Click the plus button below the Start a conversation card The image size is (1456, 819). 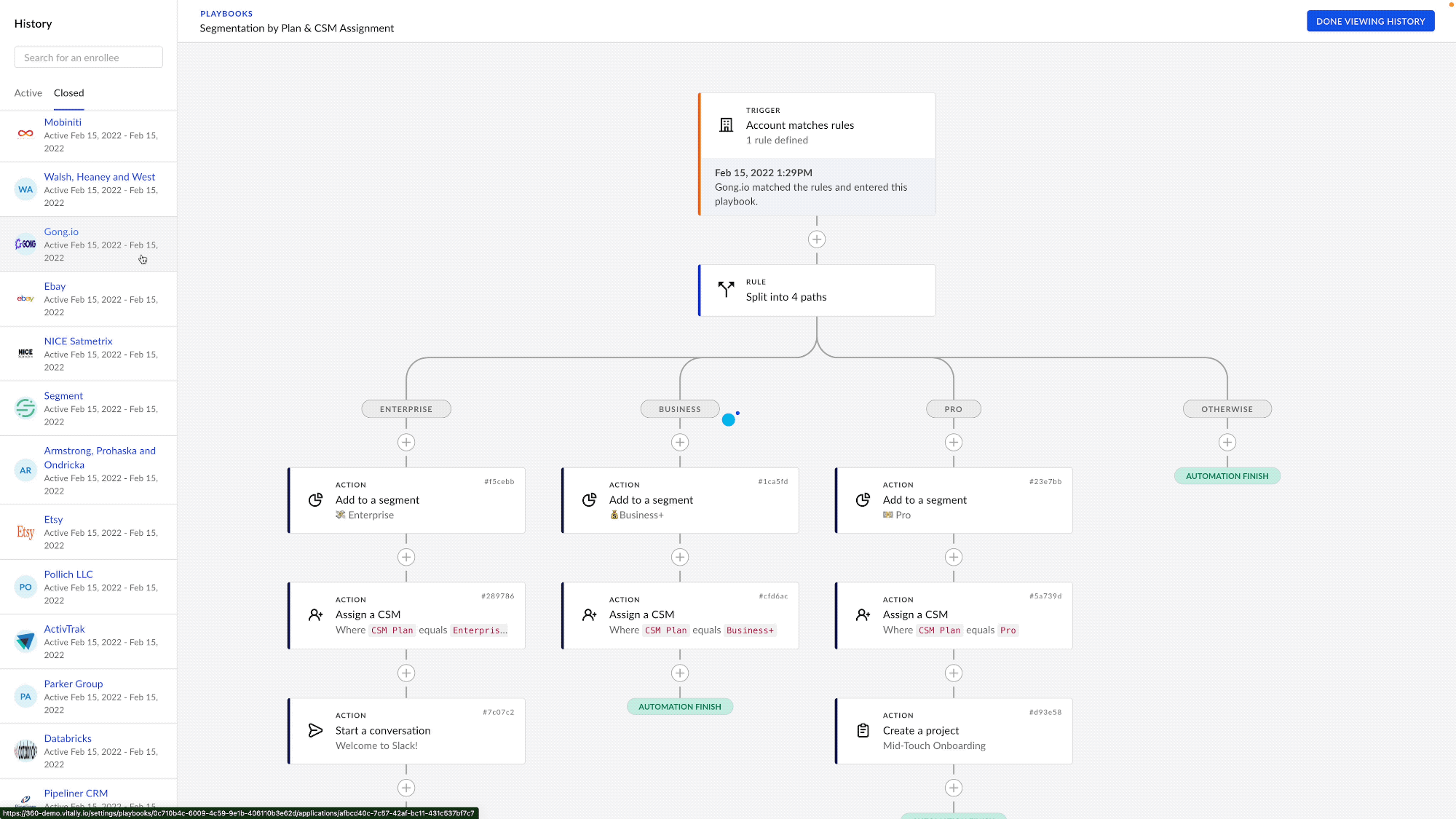(406, 788)
